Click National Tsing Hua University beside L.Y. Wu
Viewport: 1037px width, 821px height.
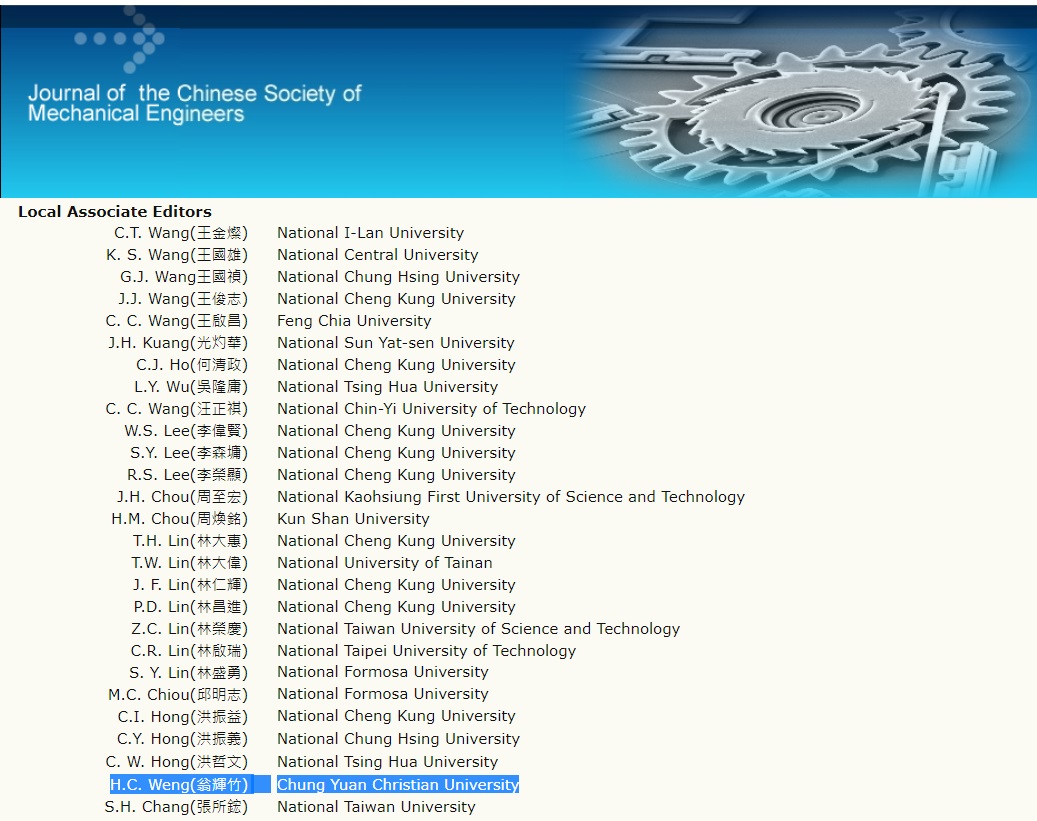pos(388,387)
